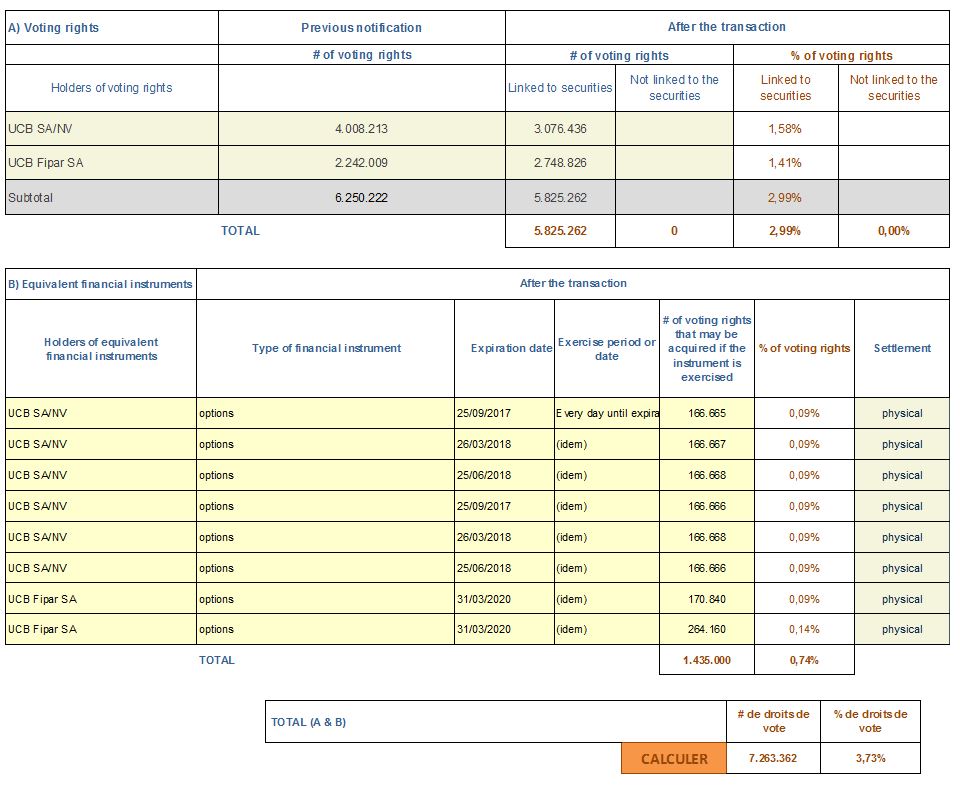Click the 'B) Equivalent financial instruments' header
This screenshot has width=960, height=785.
tap(101, 284)
